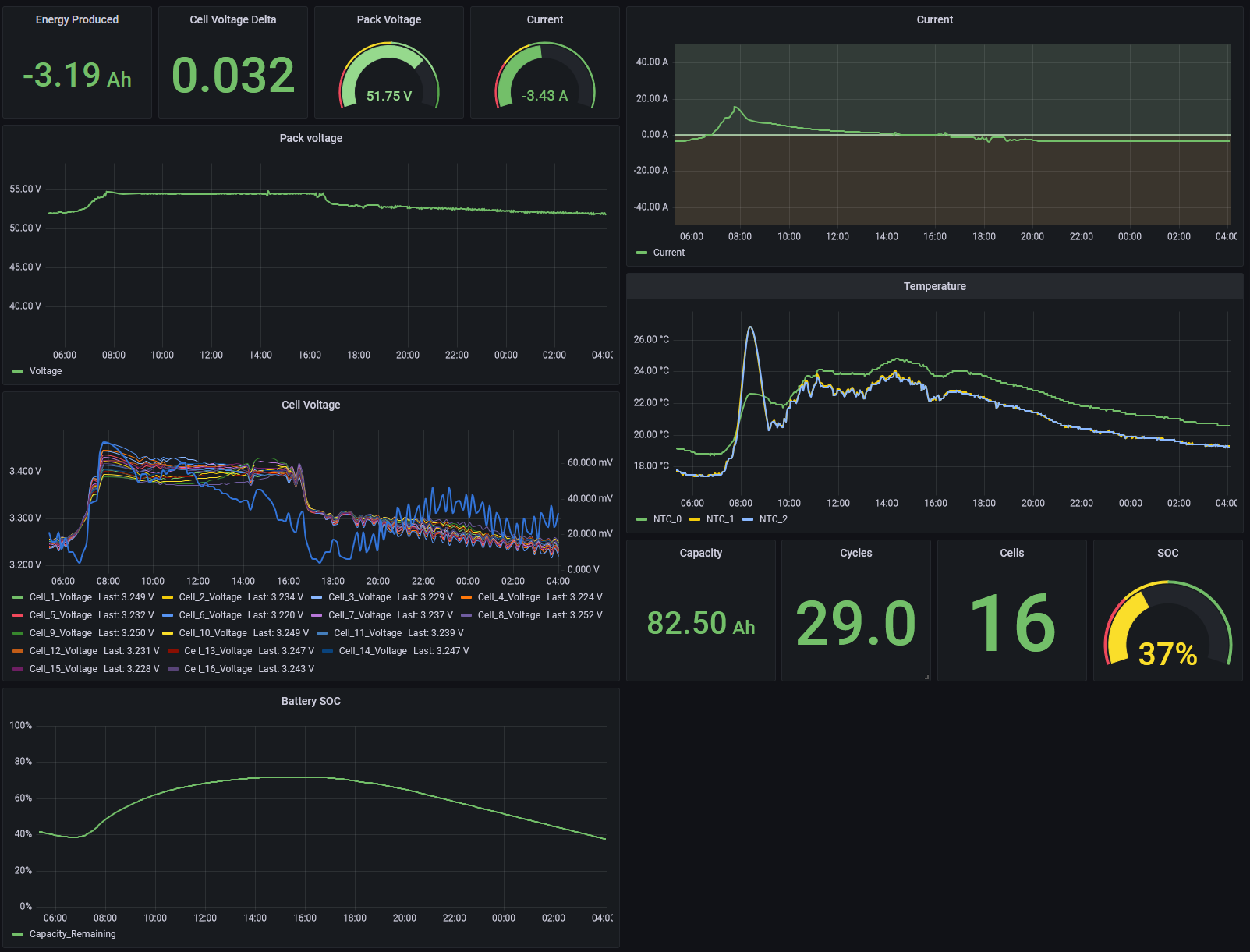Click the Cell_5_Voltage red color swatch
1250x952 pixels.
[x=18, y=615]
